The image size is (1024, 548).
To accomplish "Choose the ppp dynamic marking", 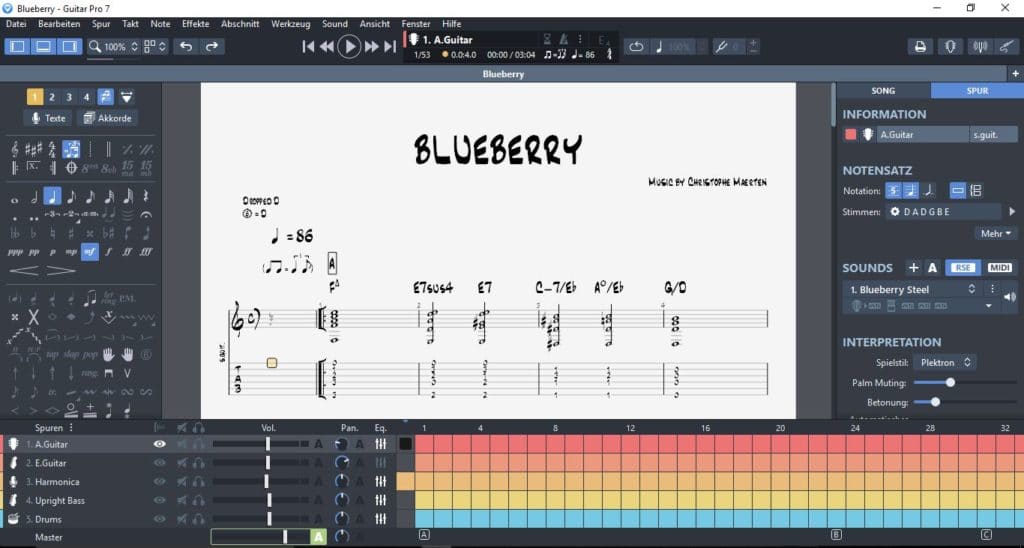I will tap(15, 251).
